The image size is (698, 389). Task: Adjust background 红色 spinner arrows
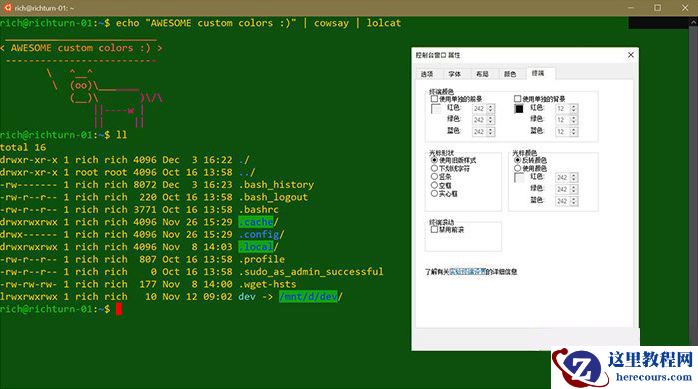coord(574,109)
